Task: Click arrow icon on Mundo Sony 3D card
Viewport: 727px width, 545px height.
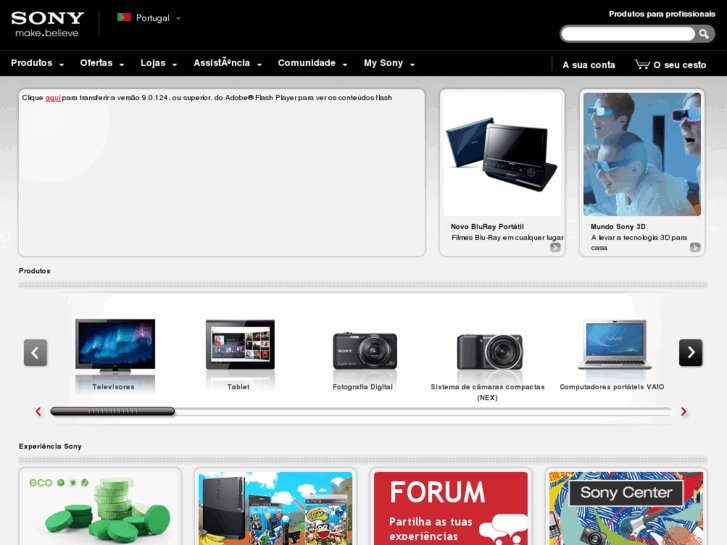Action: point(695,247)
